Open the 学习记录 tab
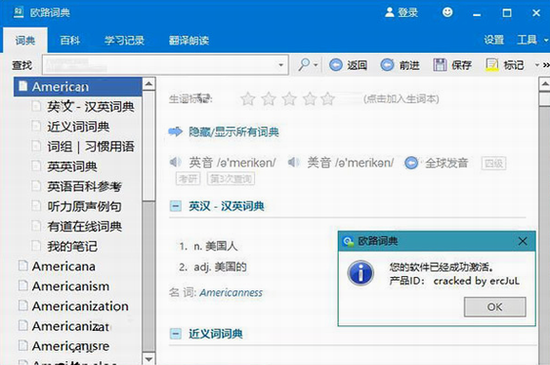 point(124,40)
